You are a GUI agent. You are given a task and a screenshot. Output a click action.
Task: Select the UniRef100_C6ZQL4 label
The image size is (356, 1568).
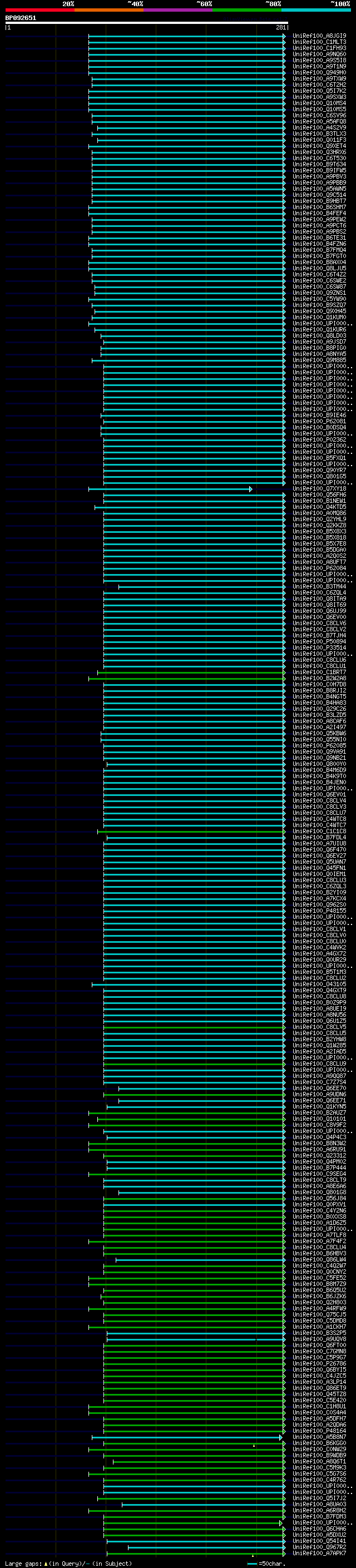[x=319, y=593]
